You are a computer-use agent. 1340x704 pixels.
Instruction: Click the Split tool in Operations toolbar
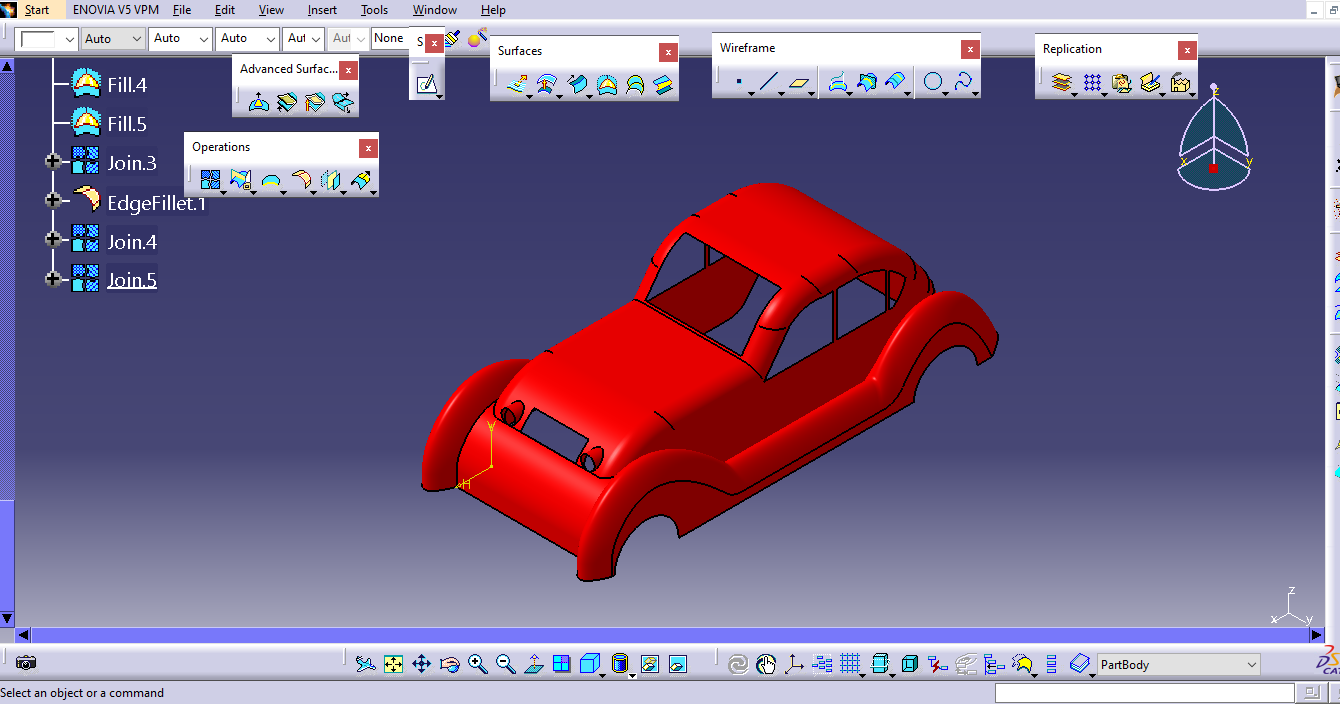[x=240, y=180]
